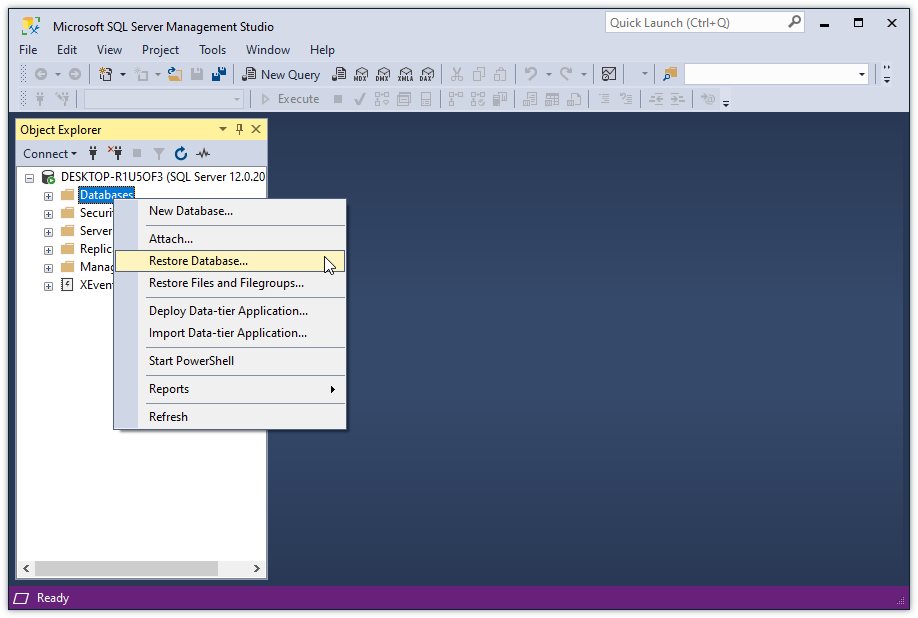Viewport: 918px width, 618px height.
Task: Click the Open File folder icon
Action: tap(174, 74)
